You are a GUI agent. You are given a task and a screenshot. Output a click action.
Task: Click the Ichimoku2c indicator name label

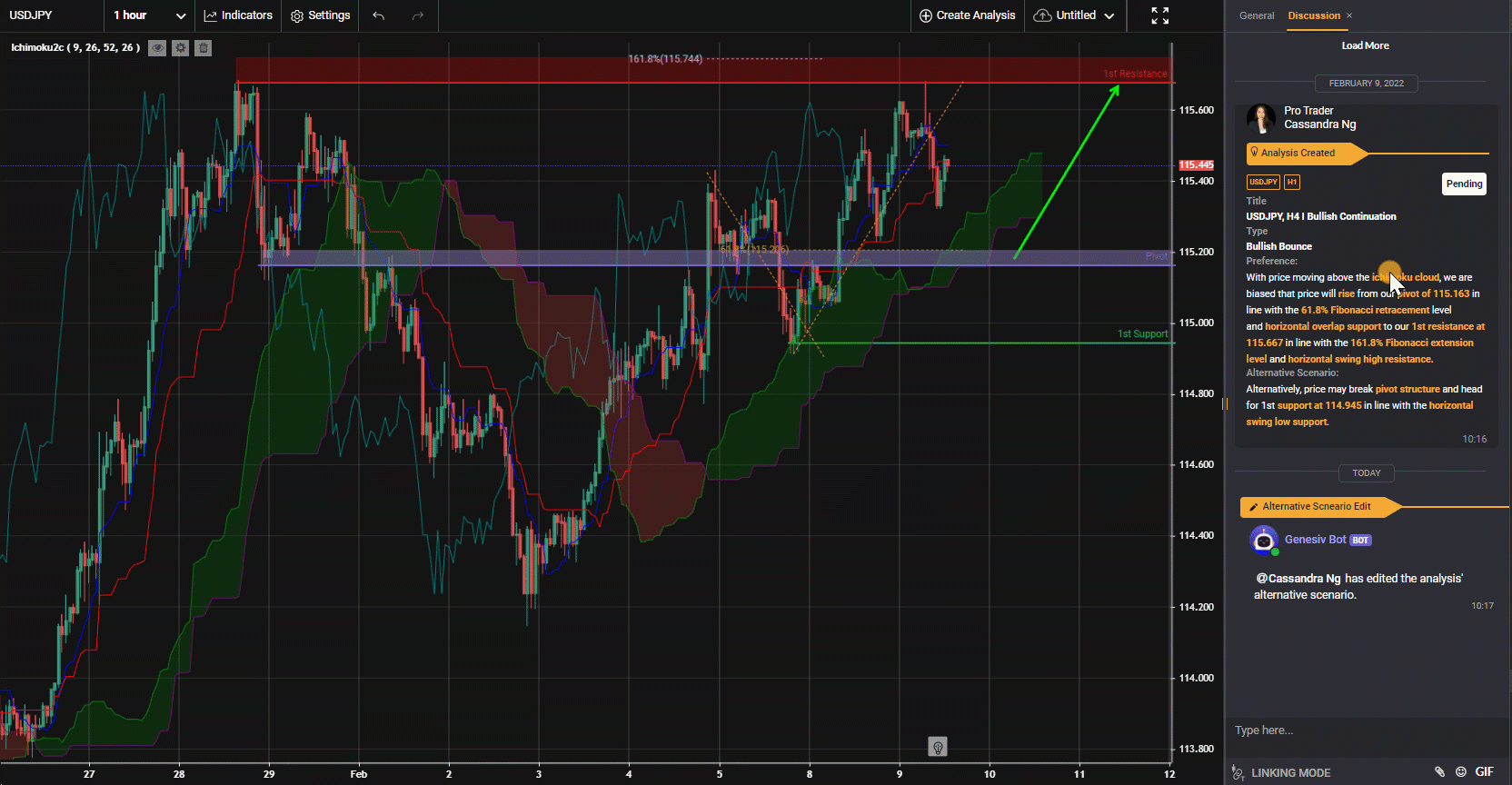(x=75, y=47)
